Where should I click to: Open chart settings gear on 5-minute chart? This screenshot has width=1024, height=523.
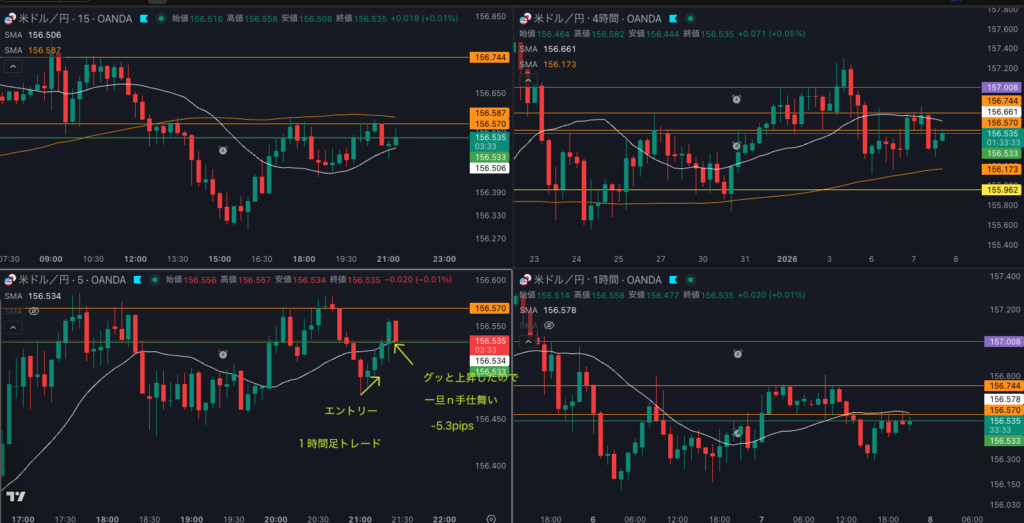[491, 518]
